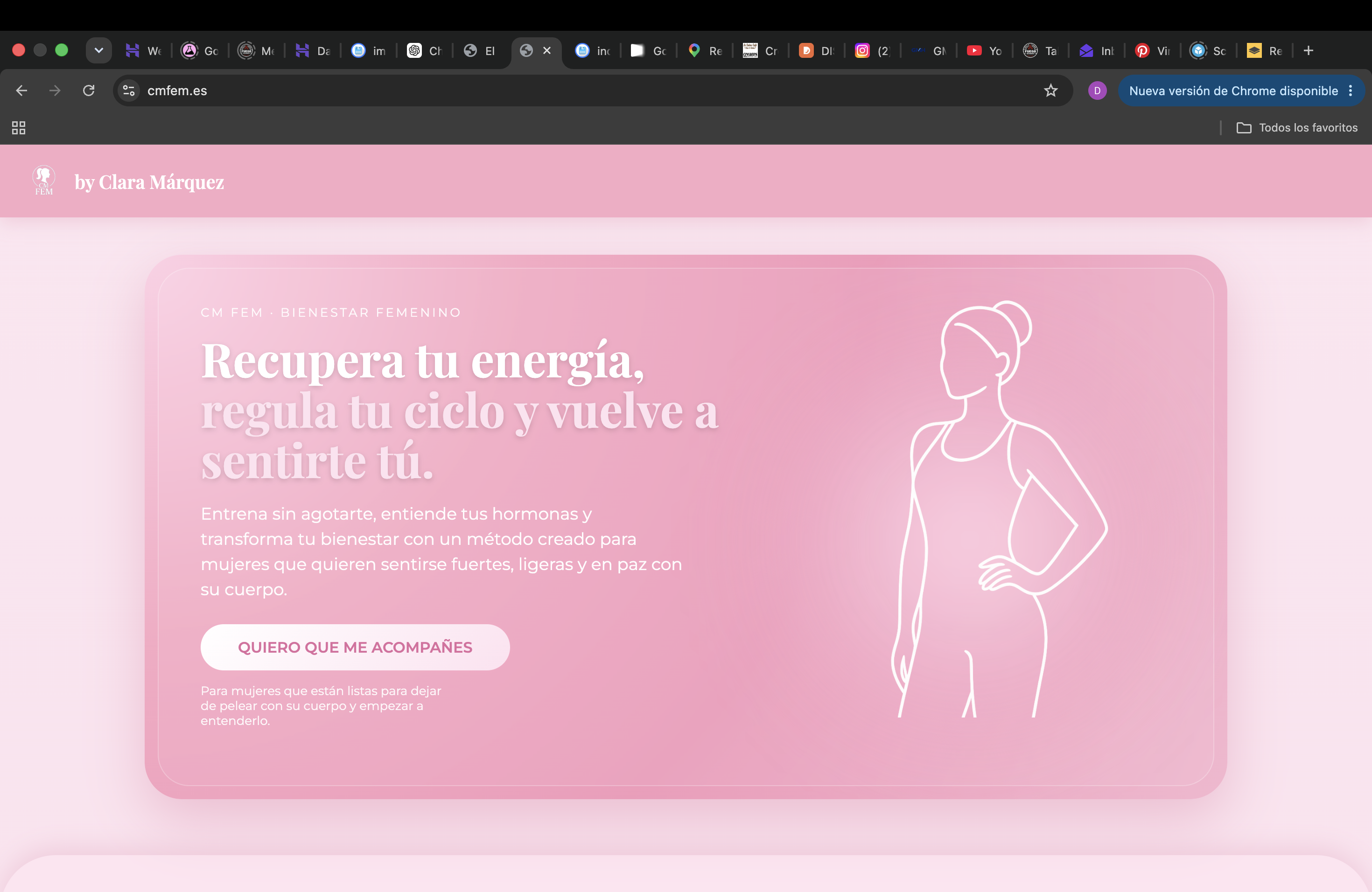Click the 'Para mujeres que están listas' note
Image resolution: width=1372 pixels, height=892 pixels.
coord(321,706)
